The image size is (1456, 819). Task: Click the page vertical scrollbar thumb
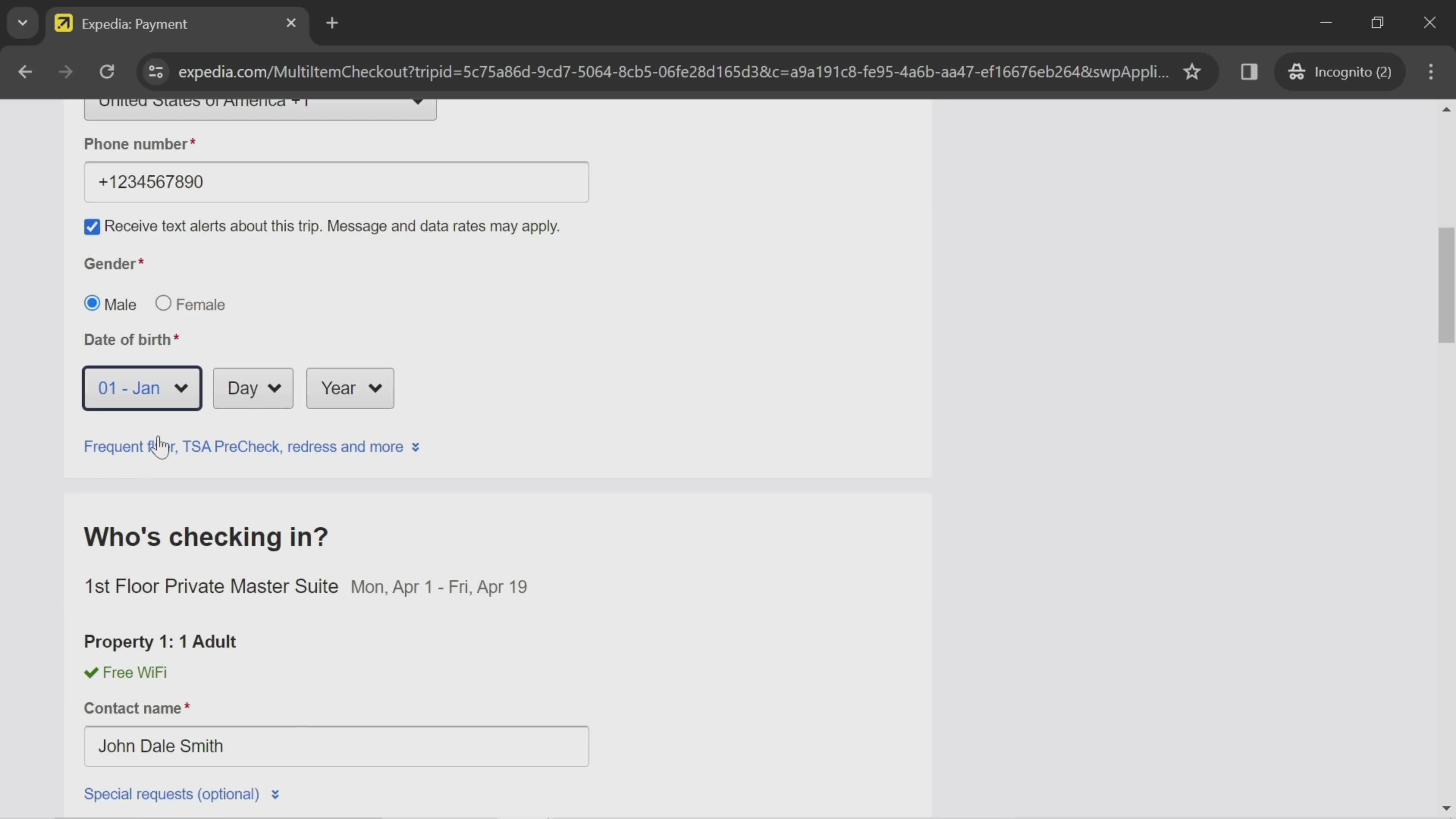pos(1446,285)
